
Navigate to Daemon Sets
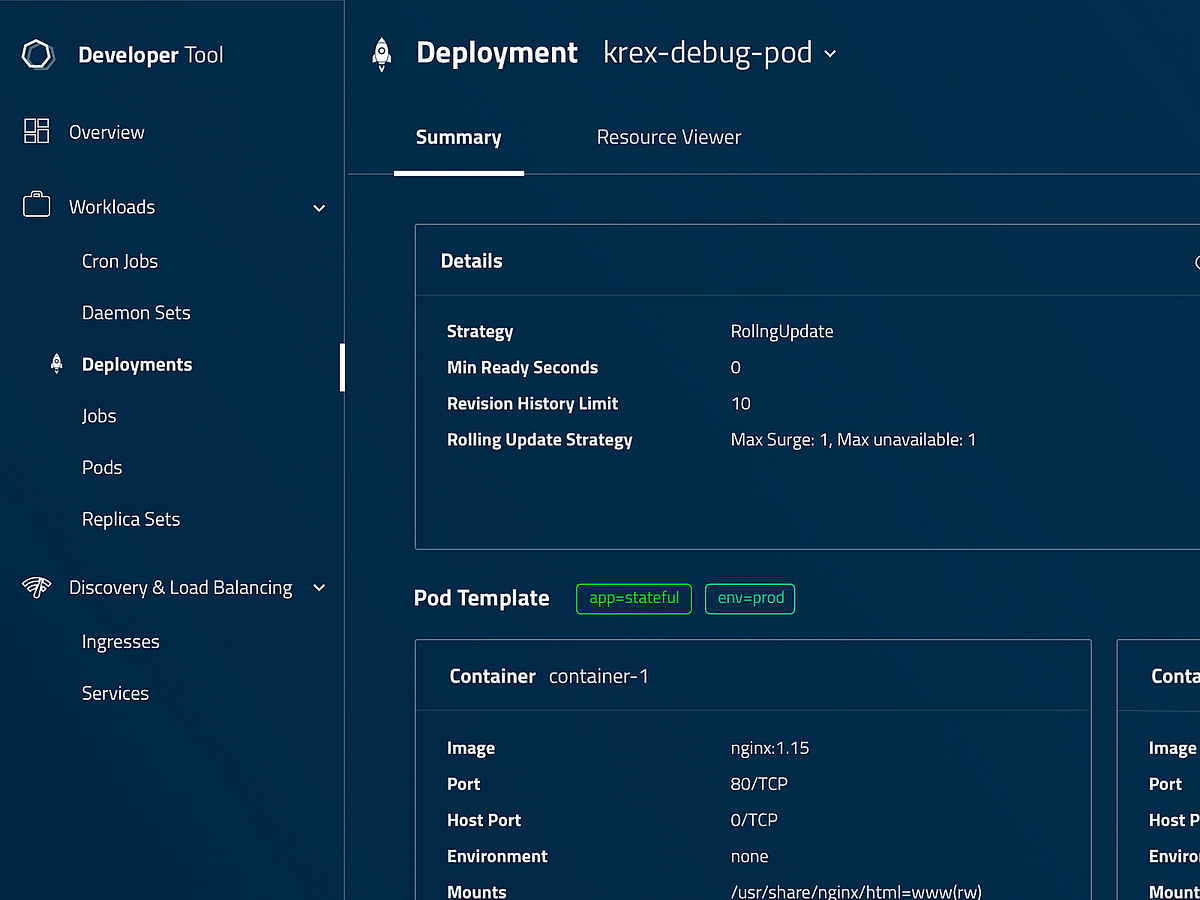coord(136,312)
